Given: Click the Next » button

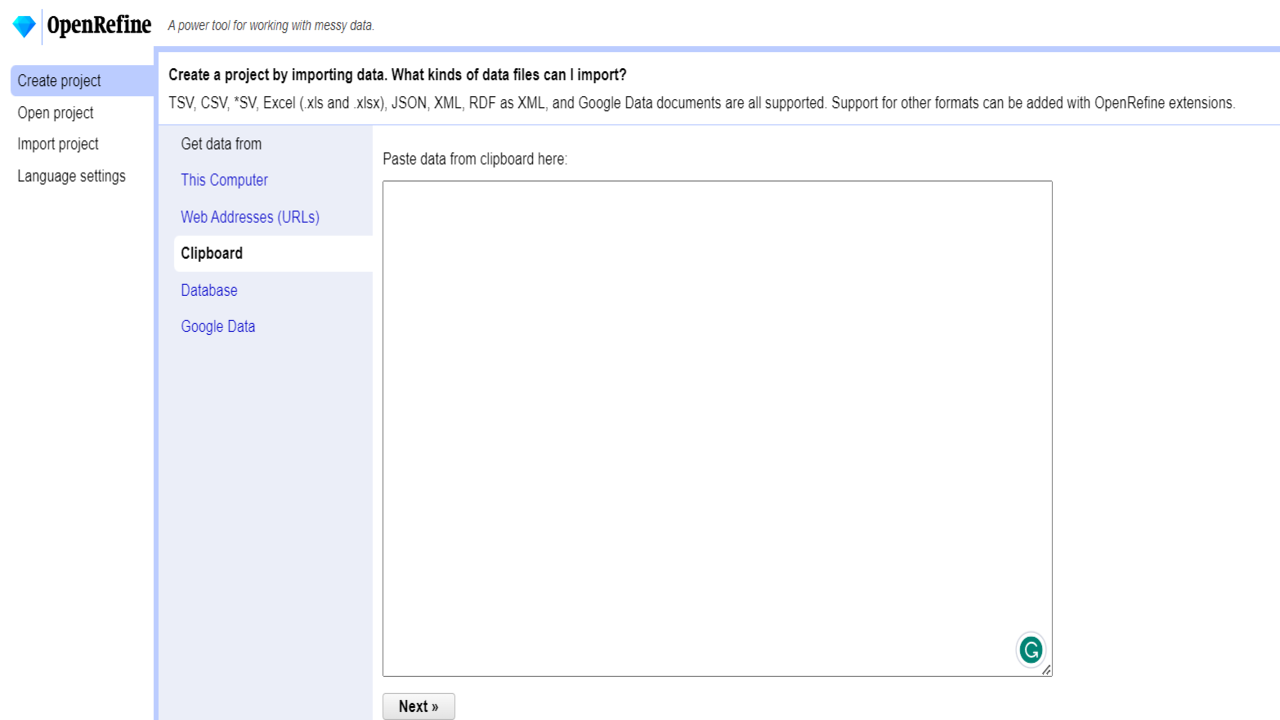Looking at the screenshot, I should coord(419,706).
